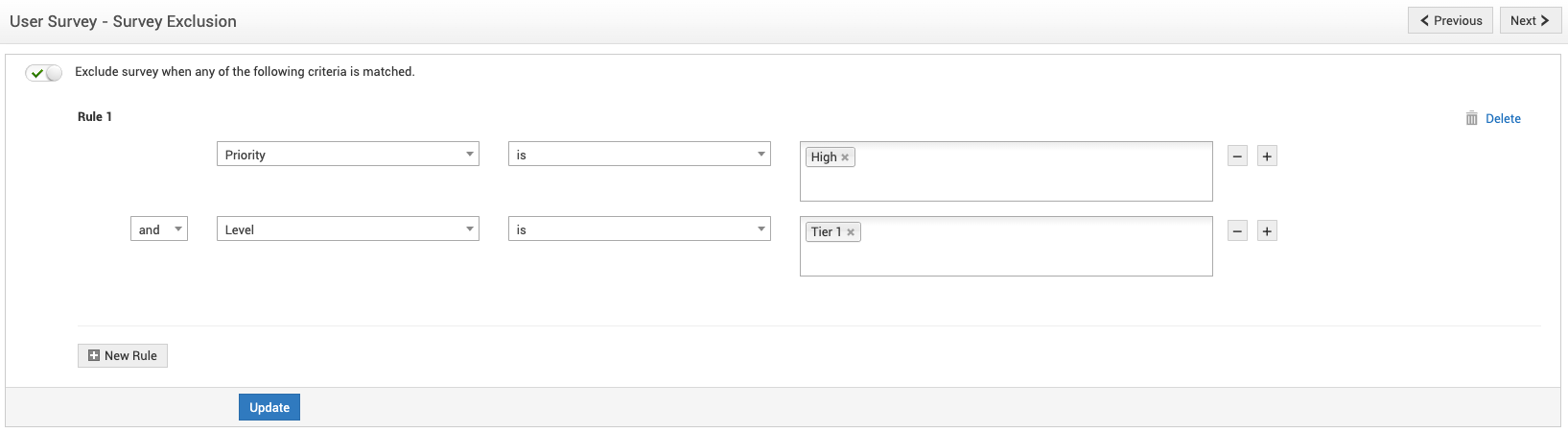
Task: Click the Delete link for Rule 1
Action: point(1503,119)
